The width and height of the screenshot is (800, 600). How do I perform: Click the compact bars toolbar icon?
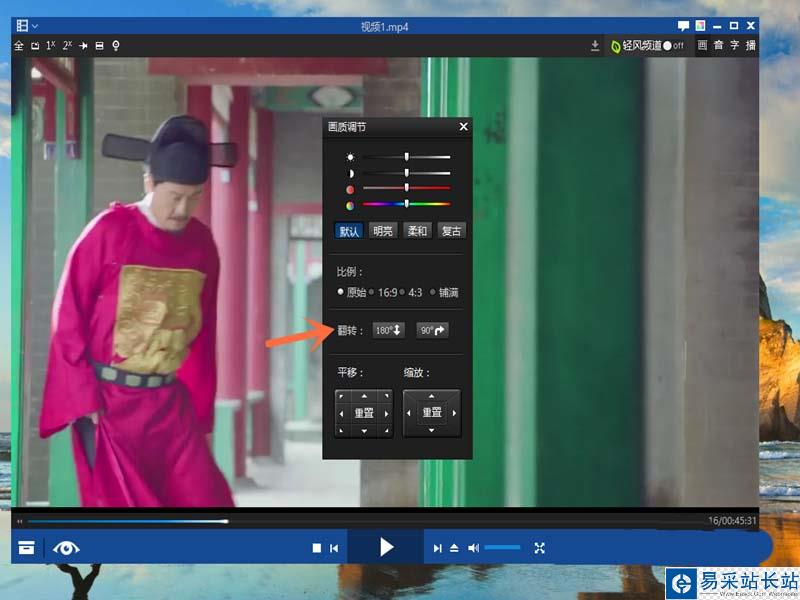click(x=99, y=46)
